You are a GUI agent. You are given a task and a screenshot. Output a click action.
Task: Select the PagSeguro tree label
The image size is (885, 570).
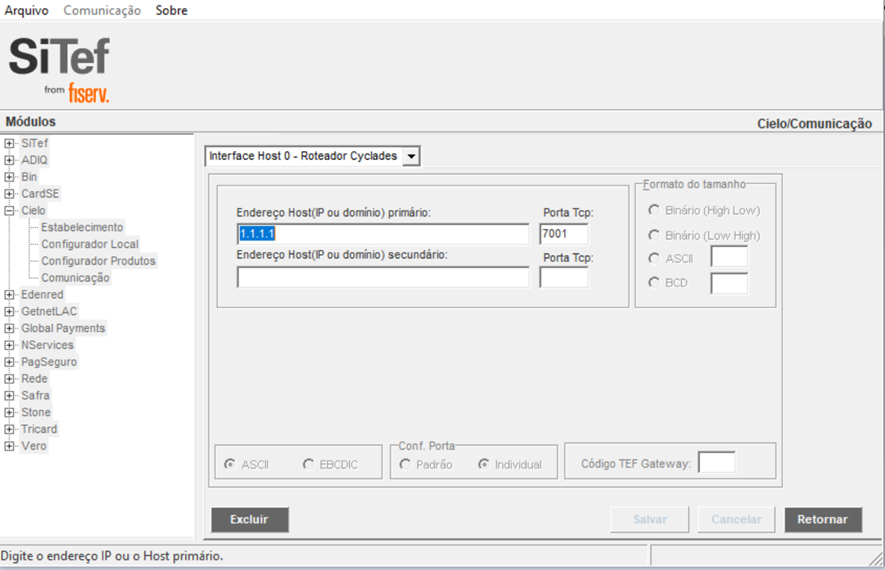point(49,362)
